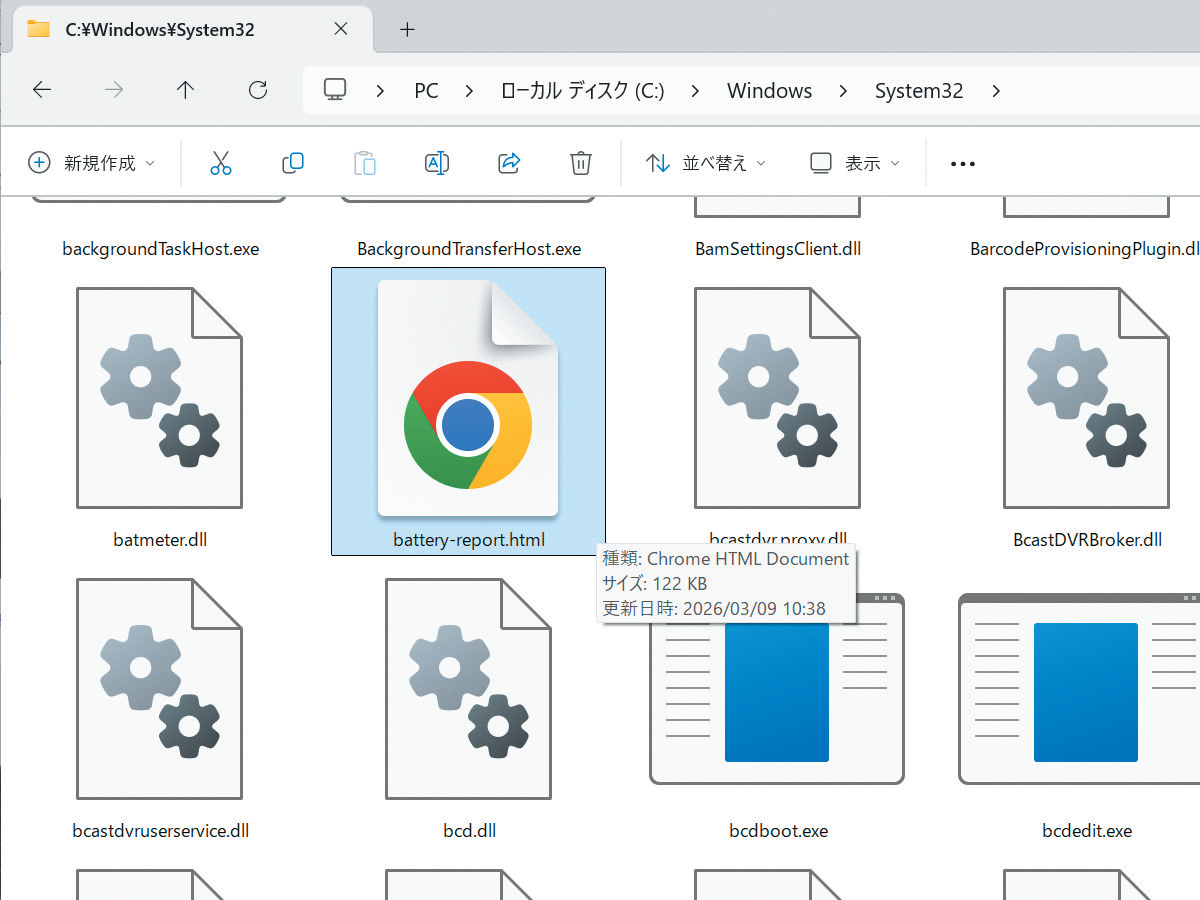Click the BamSettingsClient.dll file name
The height and width of the screenshot is (900, 1200).
coord(777,248)
